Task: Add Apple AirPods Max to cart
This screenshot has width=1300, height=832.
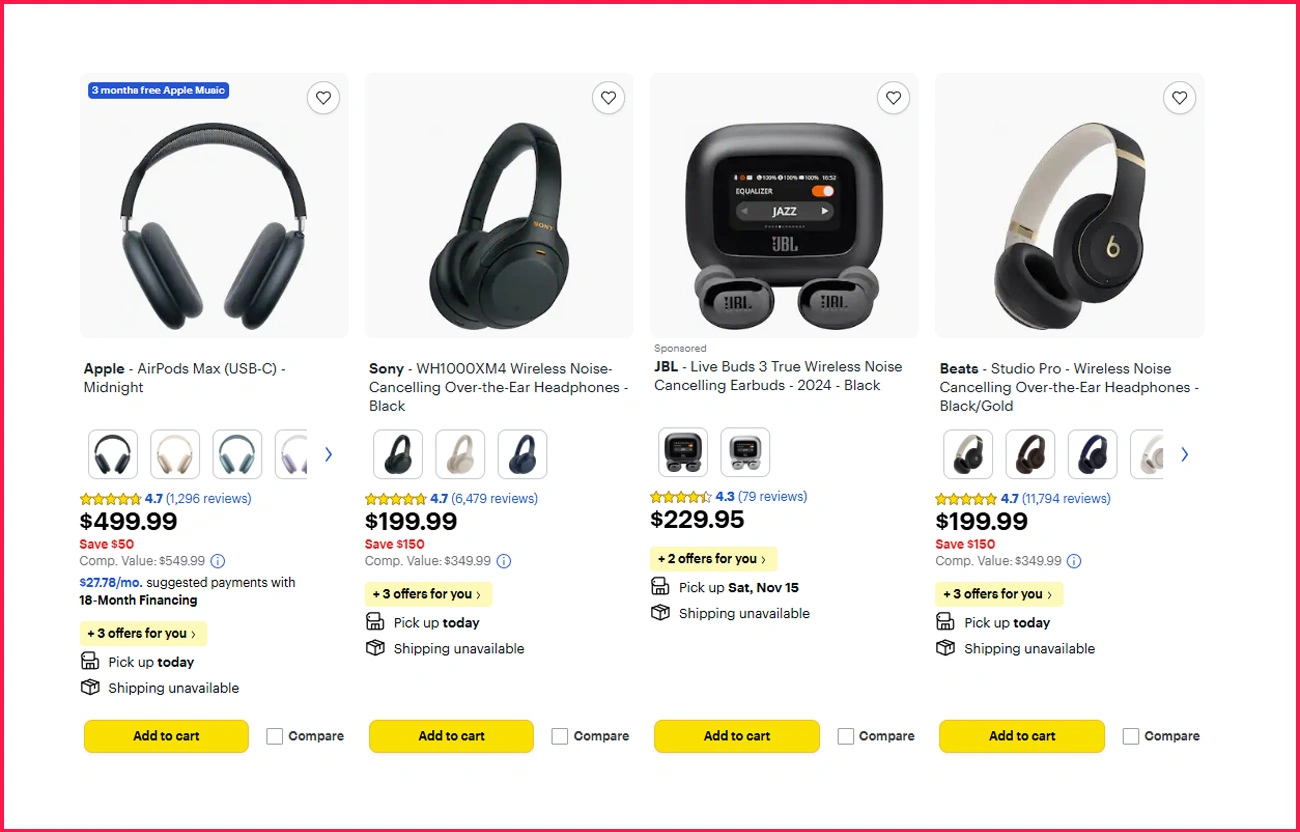Action: click(166, 736)
